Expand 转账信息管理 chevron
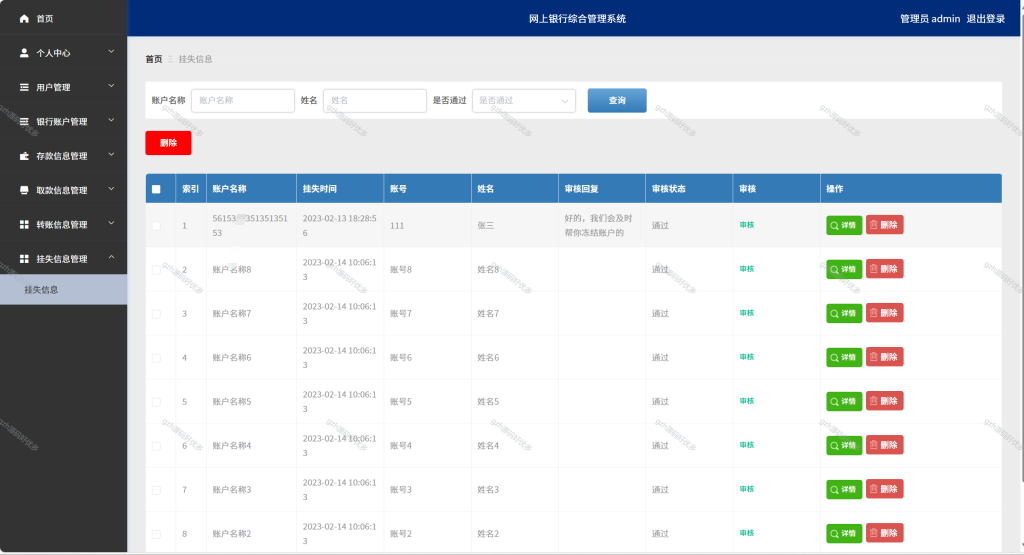 pyautogui.click(x=111, y=223)
